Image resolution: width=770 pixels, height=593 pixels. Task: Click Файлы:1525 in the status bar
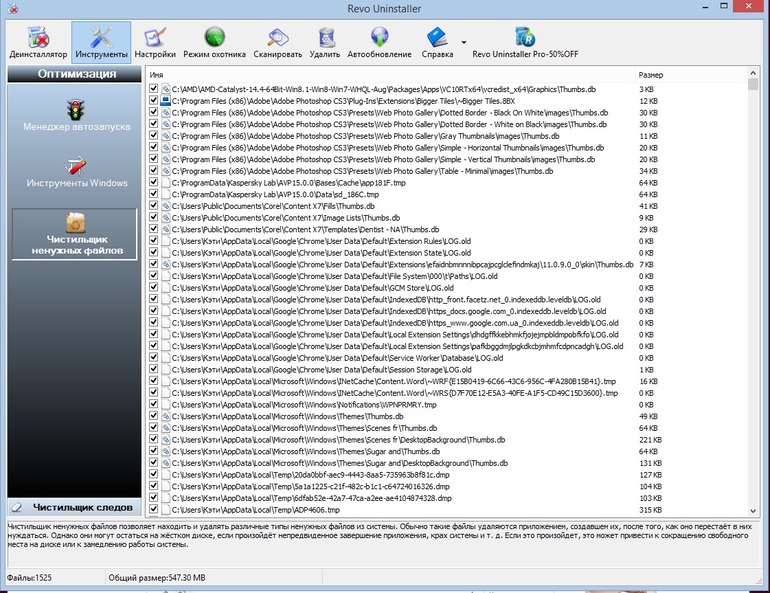(x=29, y=578)
